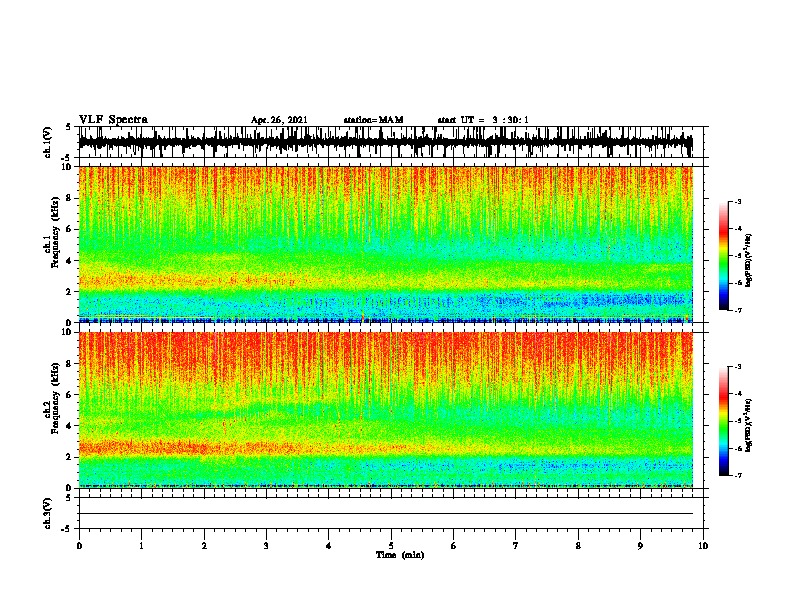Click the time axis tick label "5"
Image resolution: width=792 pixels, height=612 pixels.
coord(391,546)
